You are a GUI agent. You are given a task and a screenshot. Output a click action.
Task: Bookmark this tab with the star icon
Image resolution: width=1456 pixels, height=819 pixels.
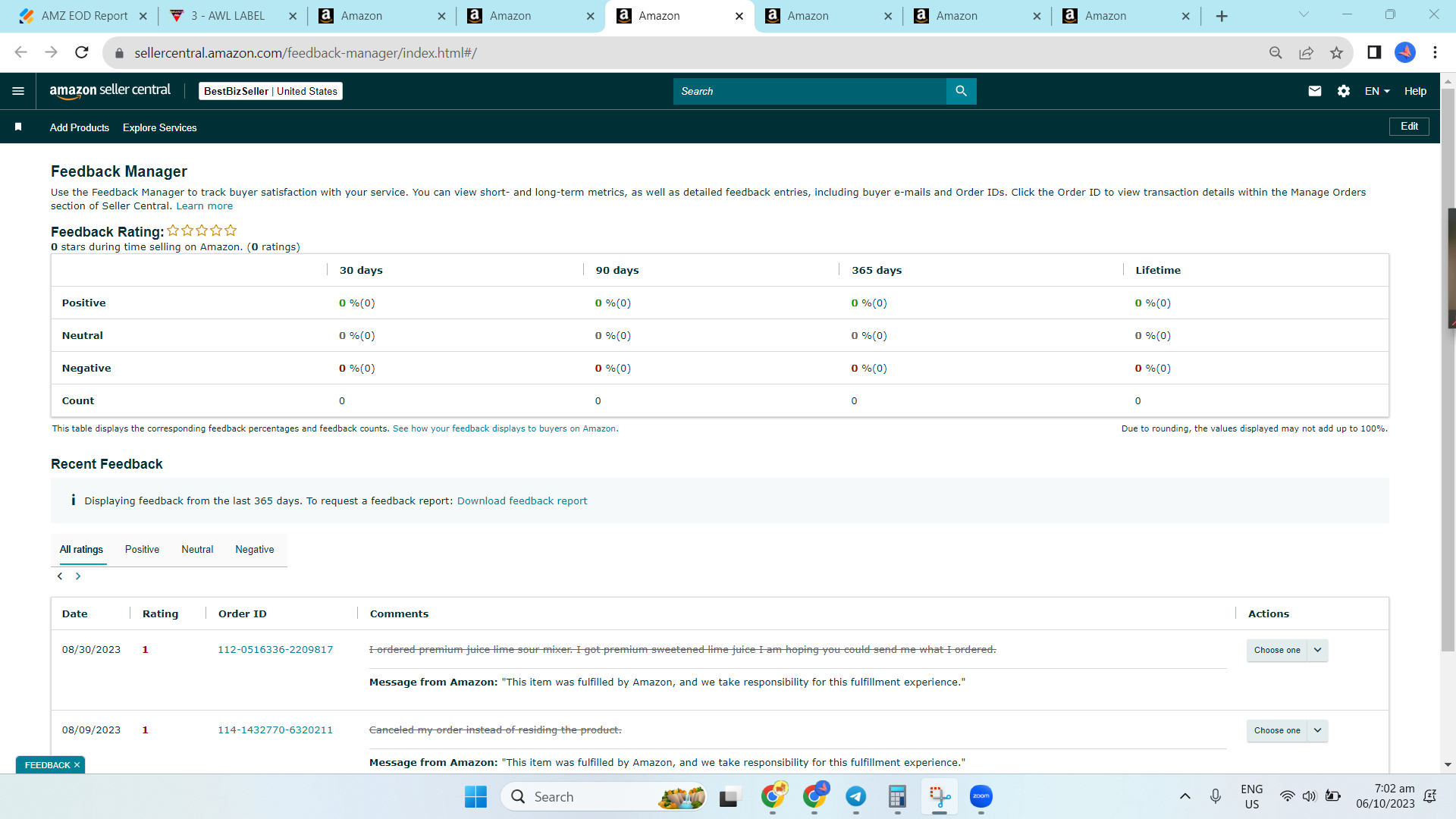tap(1336, 52)
